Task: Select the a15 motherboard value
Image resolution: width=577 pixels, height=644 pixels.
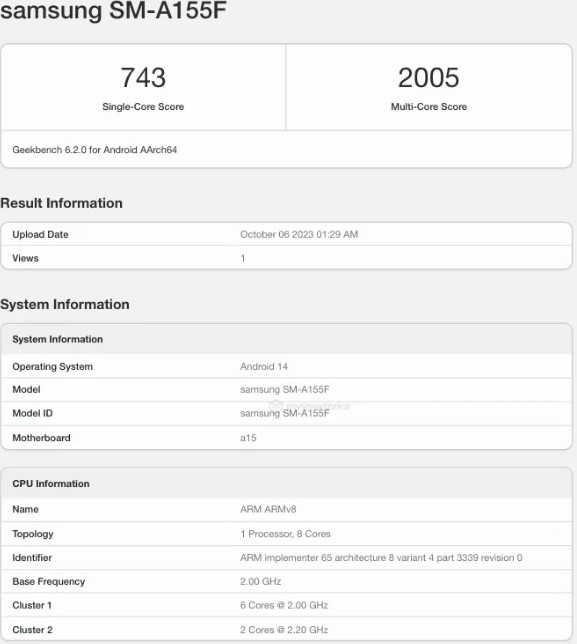Action: pos(248,438)
